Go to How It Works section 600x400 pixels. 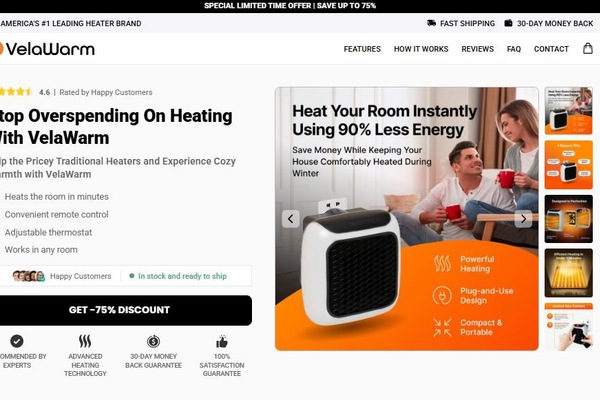click(x=421, y=49)
